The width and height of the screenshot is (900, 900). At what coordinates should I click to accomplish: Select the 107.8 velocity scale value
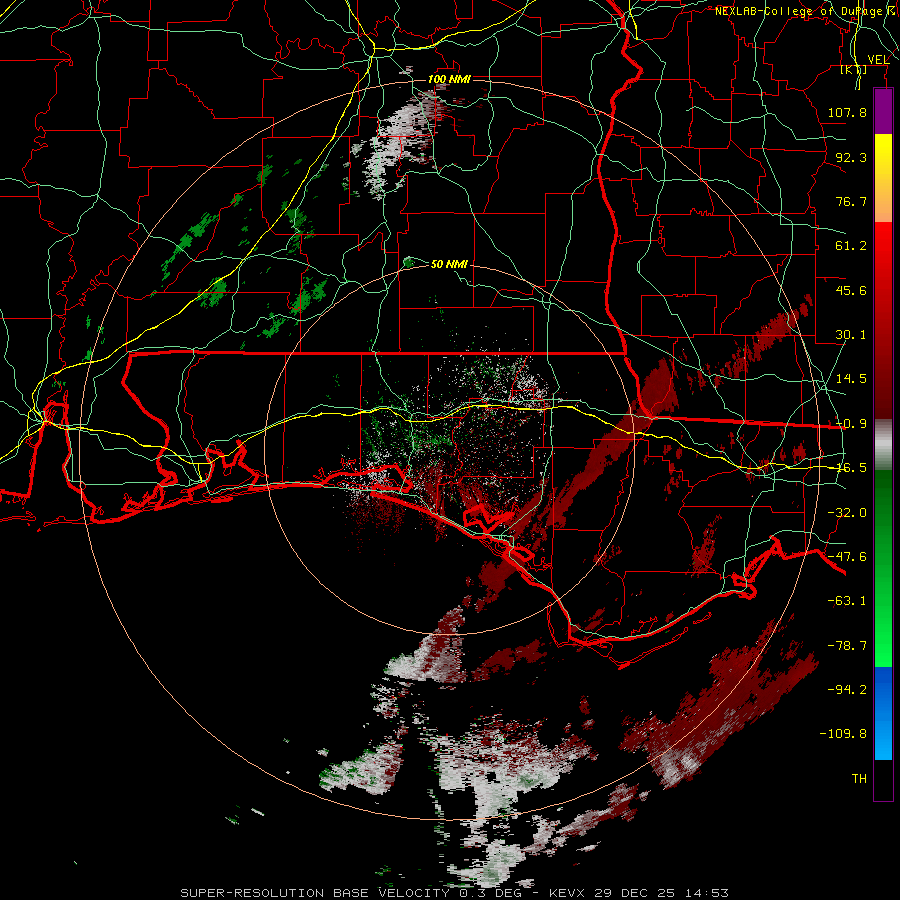tap(847, 112)
